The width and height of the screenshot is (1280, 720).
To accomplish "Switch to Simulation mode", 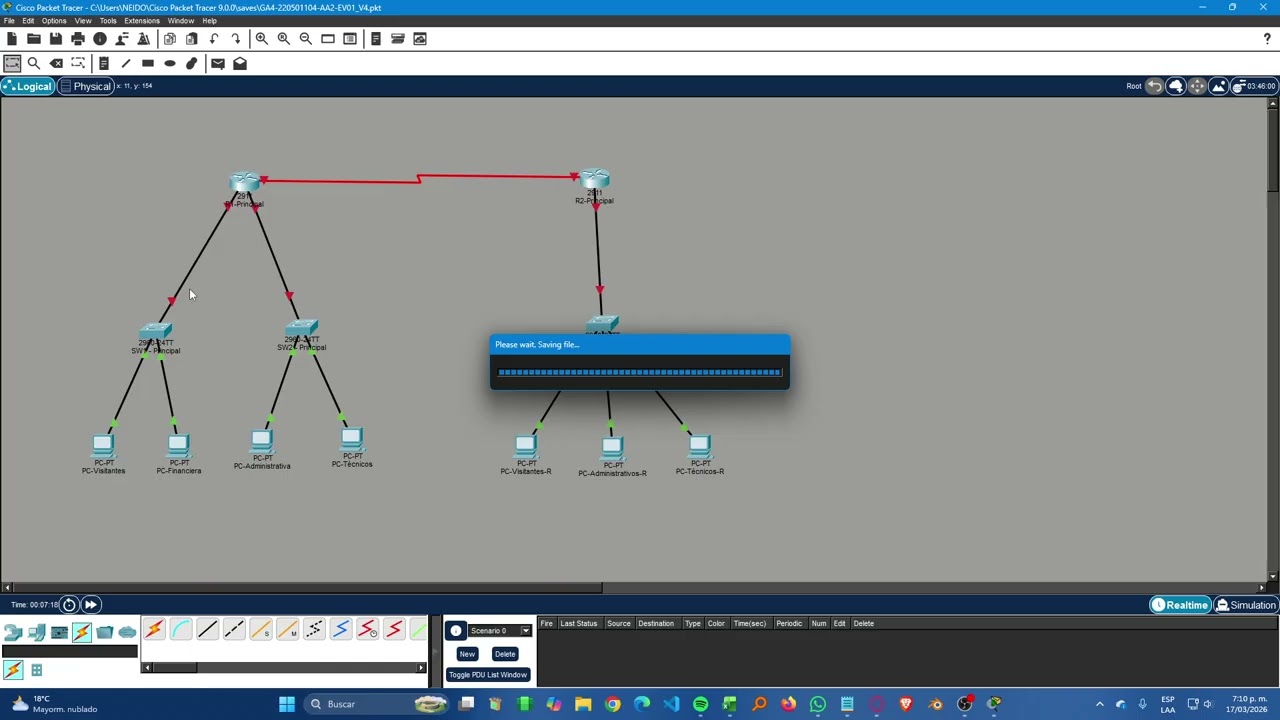I will point(1245,605).
